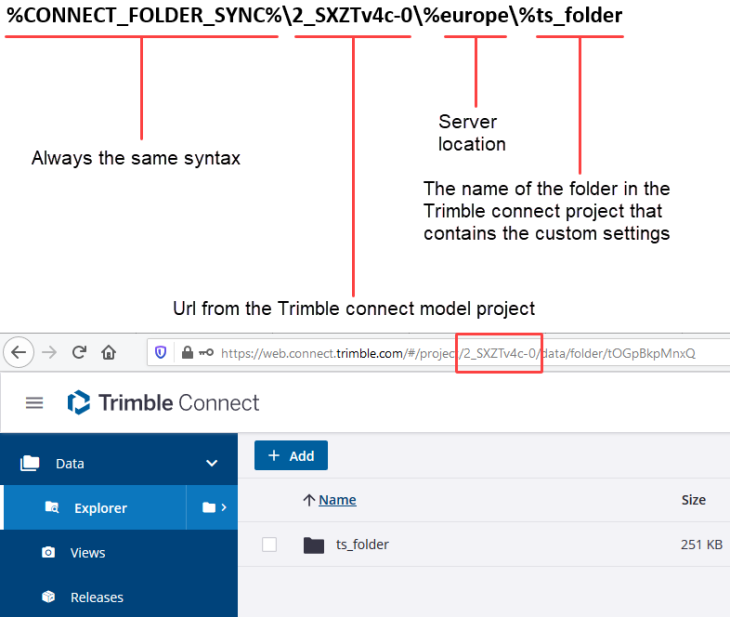Tick the checkbox for ts_folder

pos(269,544)
